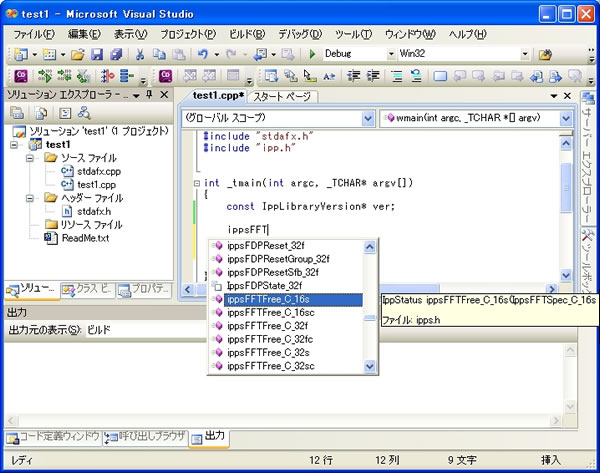Click the Toggle Bookmark toolbar icon

click(440, 76)
